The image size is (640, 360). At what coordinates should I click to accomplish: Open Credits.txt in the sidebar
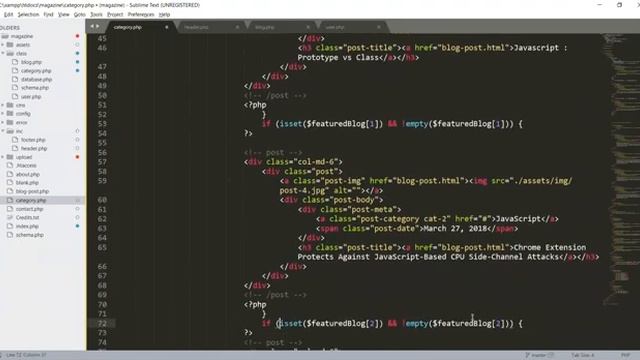[27, 218]
